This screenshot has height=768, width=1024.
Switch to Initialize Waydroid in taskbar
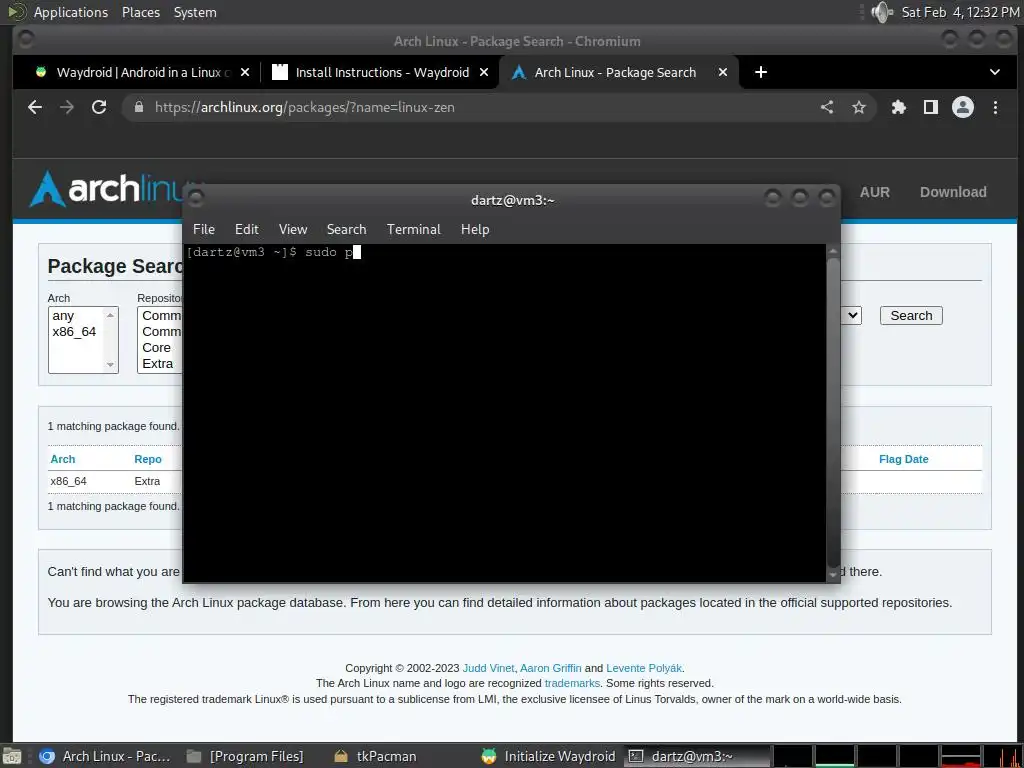pos(549,756)
